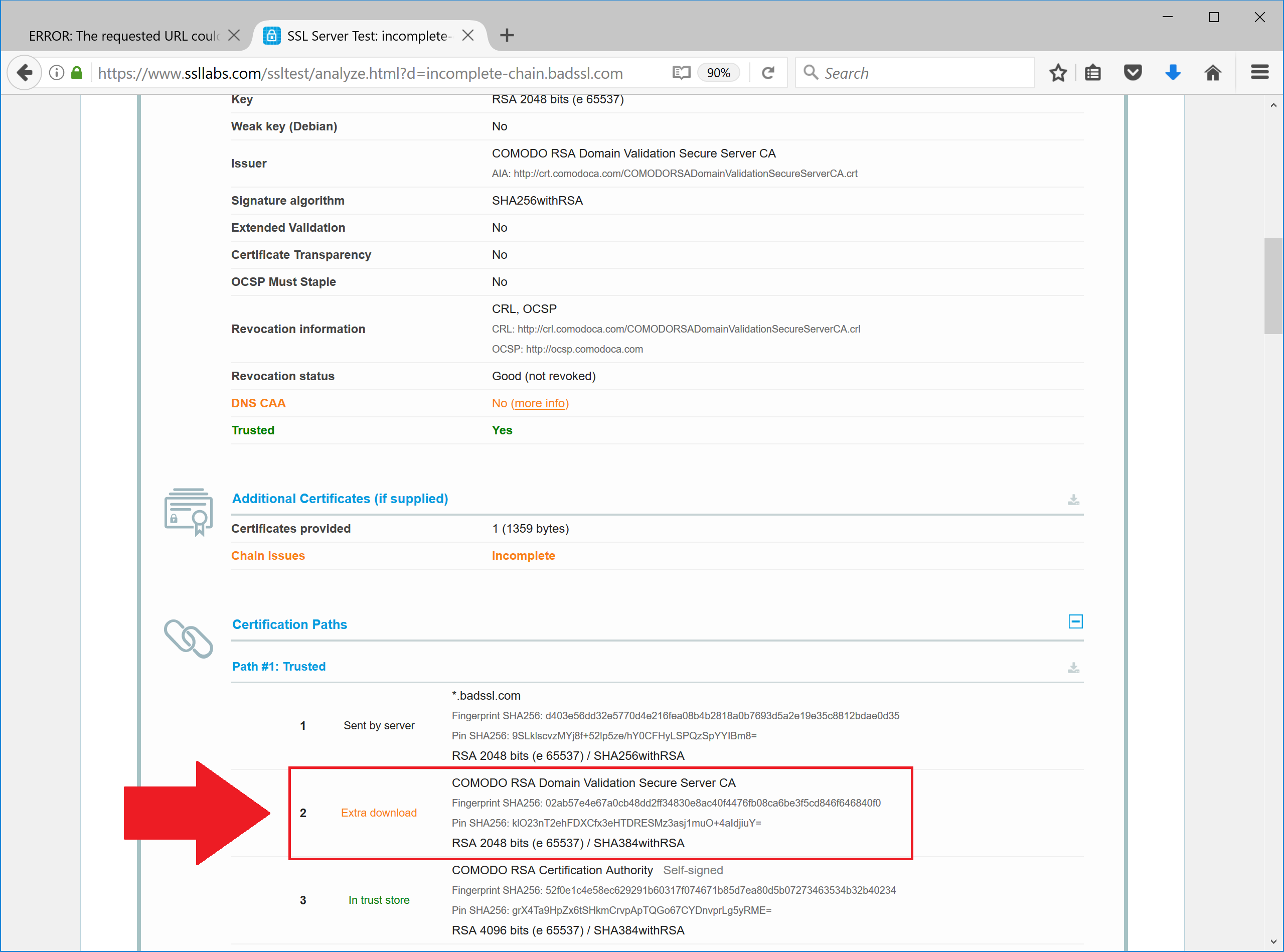Click the Chain issues label
This screenshot has height=952, width=1284.
[268, 556]
